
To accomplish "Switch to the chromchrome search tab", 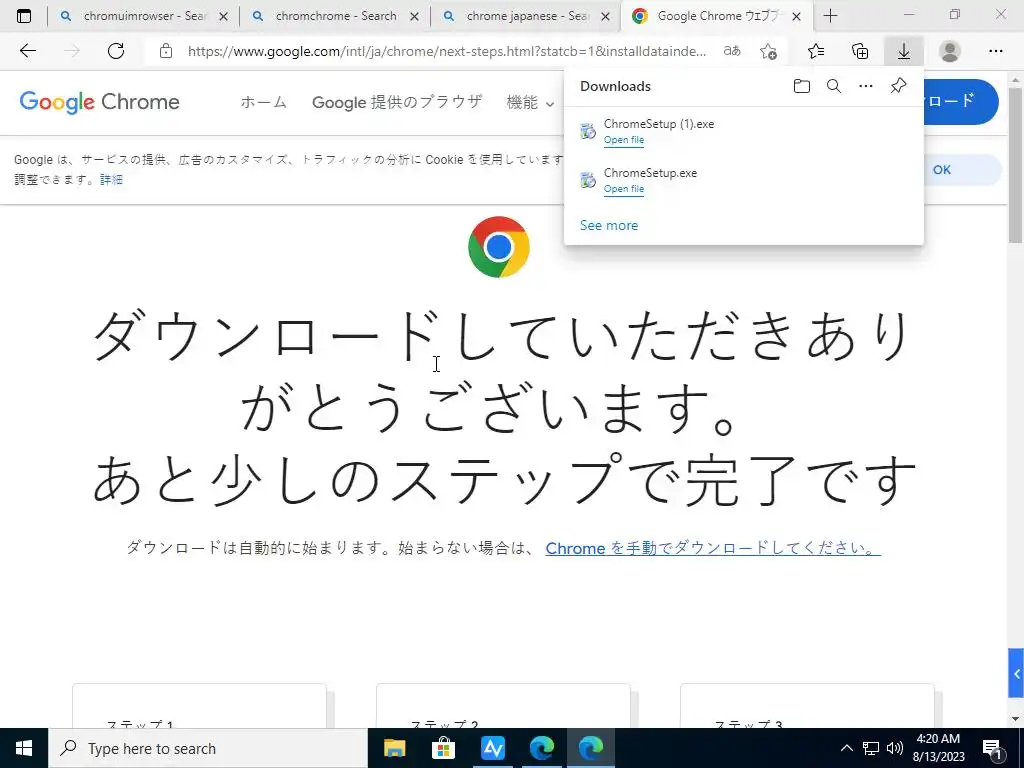I will 333,16.
